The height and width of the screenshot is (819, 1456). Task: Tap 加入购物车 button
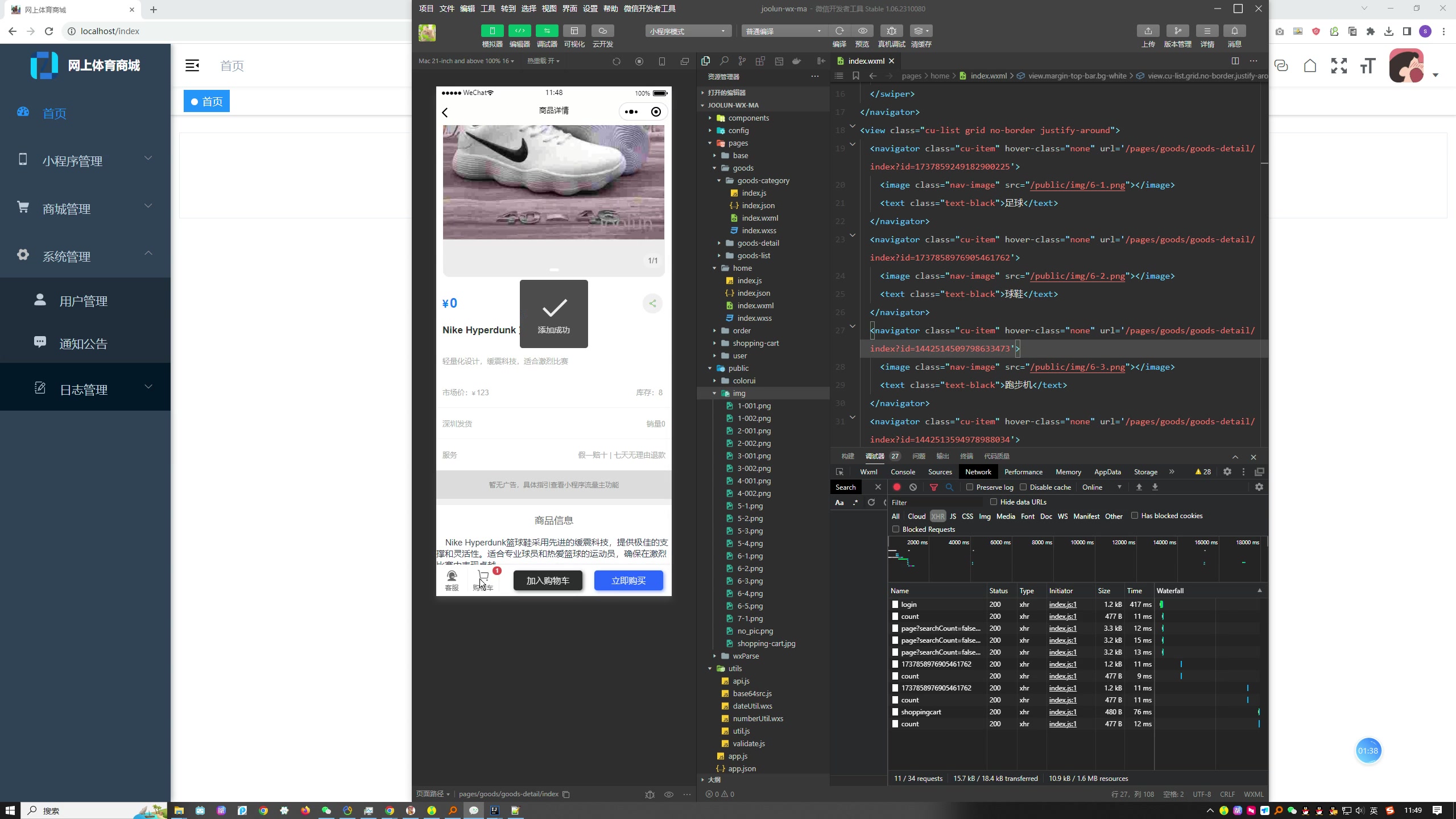click(x=548, y=580)
